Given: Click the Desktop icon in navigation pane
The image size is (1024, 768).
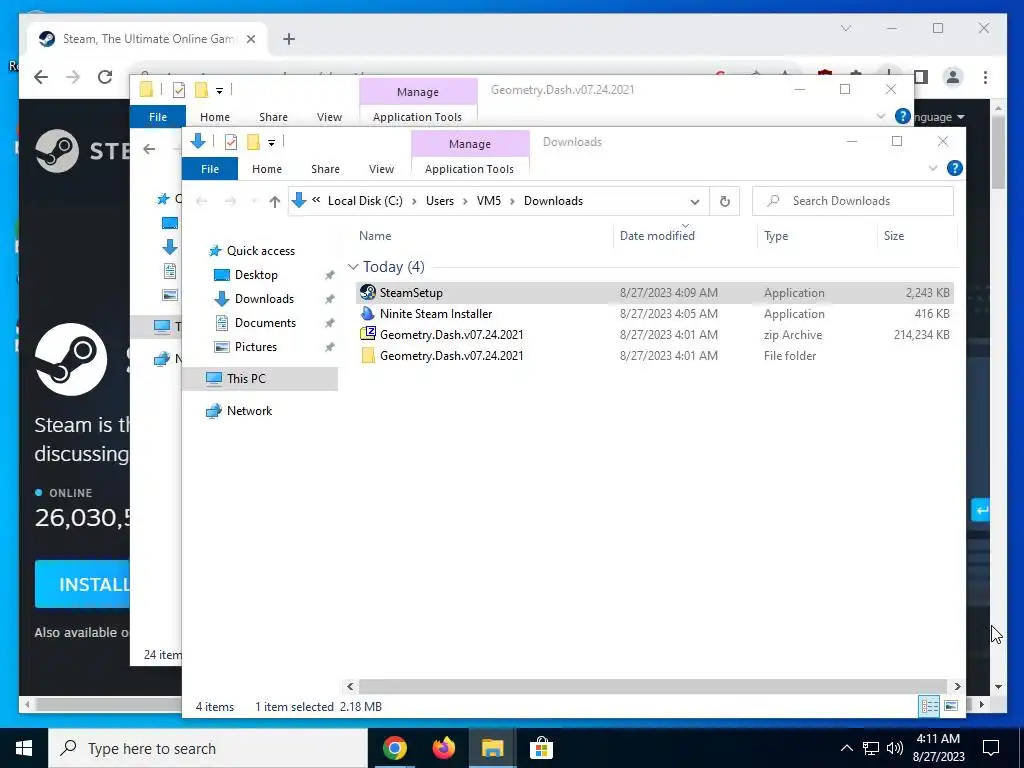Looking at the screenshot, I should tap(222, 275).
